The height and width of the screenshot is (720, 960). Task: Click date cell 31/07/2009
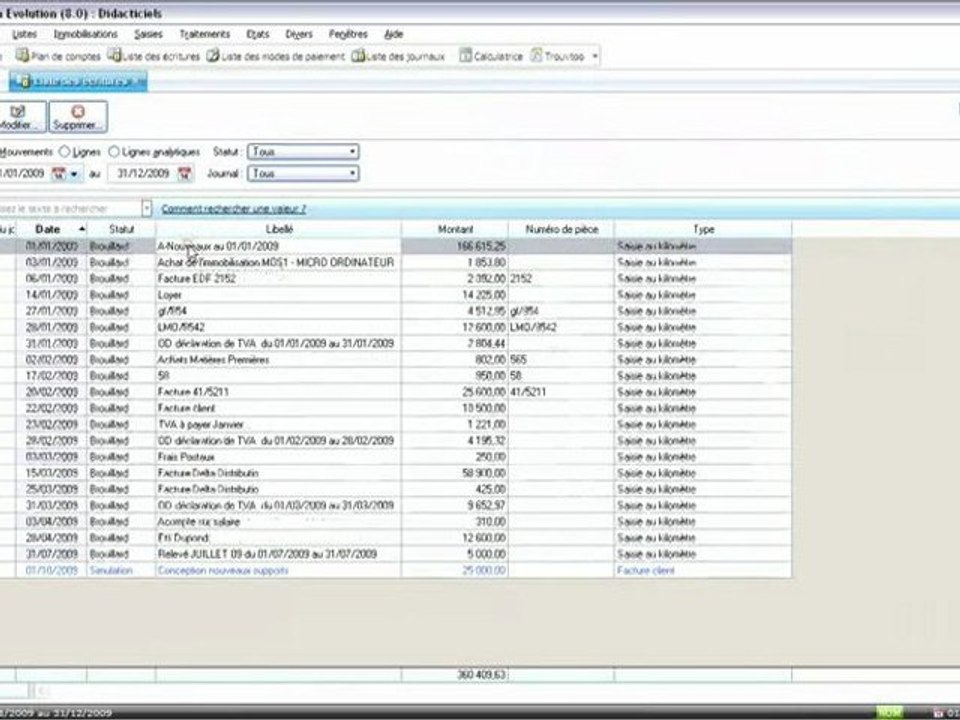51,554
